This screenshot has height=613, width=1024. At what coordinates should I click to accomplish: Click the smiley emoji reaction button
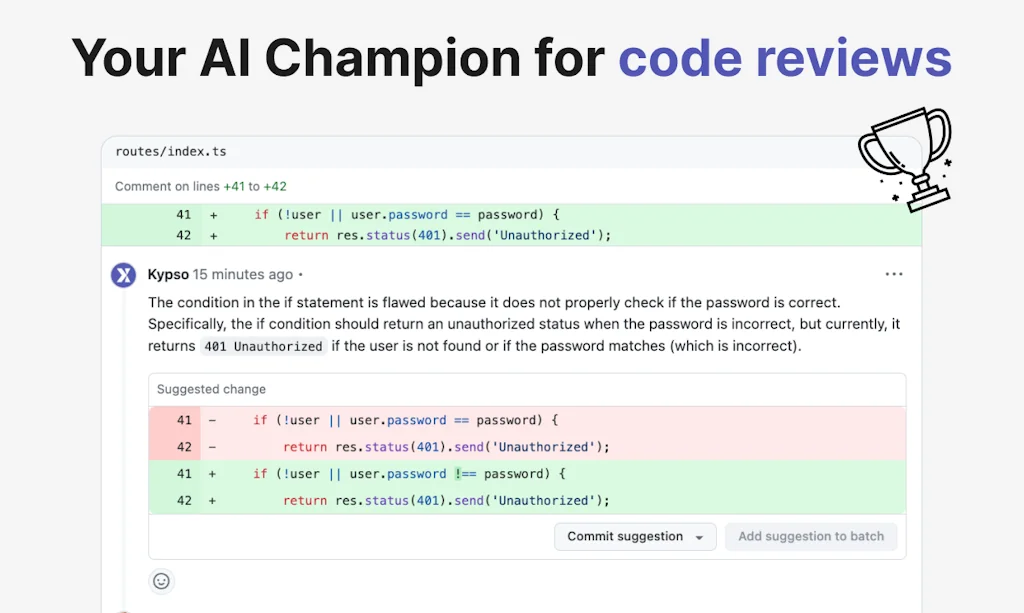tap(161, 581)
